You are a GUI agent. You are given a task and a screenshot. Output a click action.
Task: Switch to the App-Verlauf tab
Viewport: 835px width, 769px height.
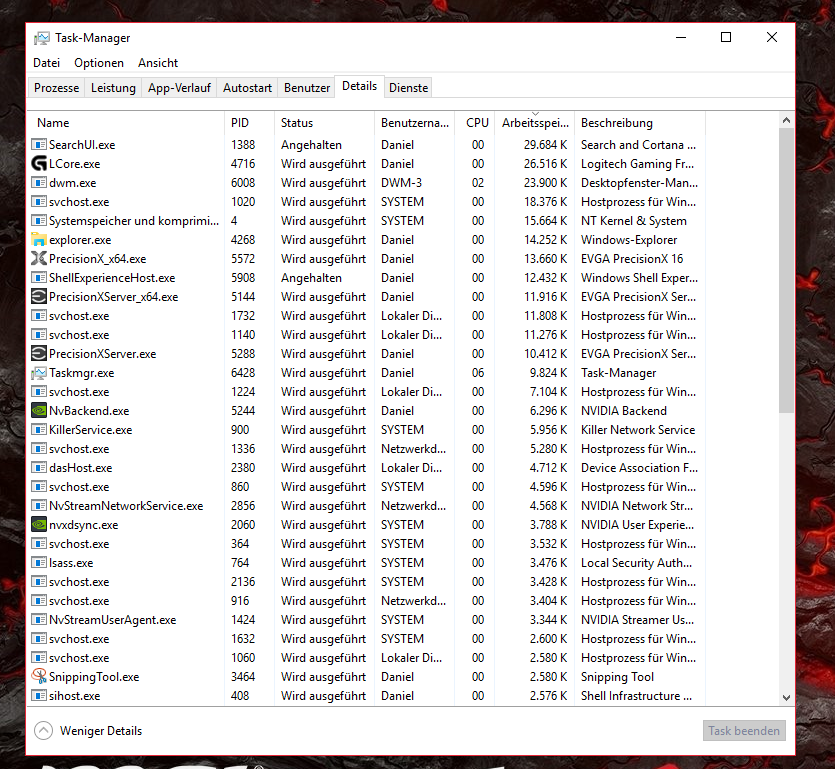pyautogui.click(x=179, y=88)
